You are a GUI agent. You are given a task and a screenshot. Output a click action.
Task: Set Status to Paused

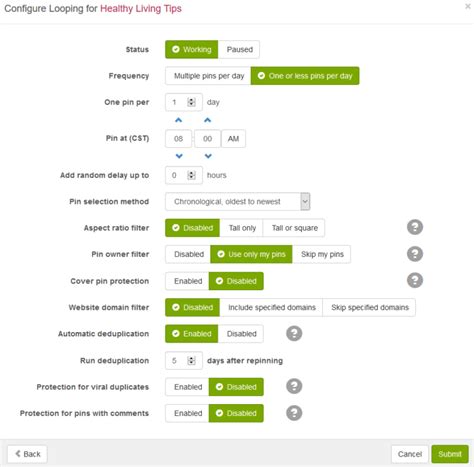click(x=239, y=49)
